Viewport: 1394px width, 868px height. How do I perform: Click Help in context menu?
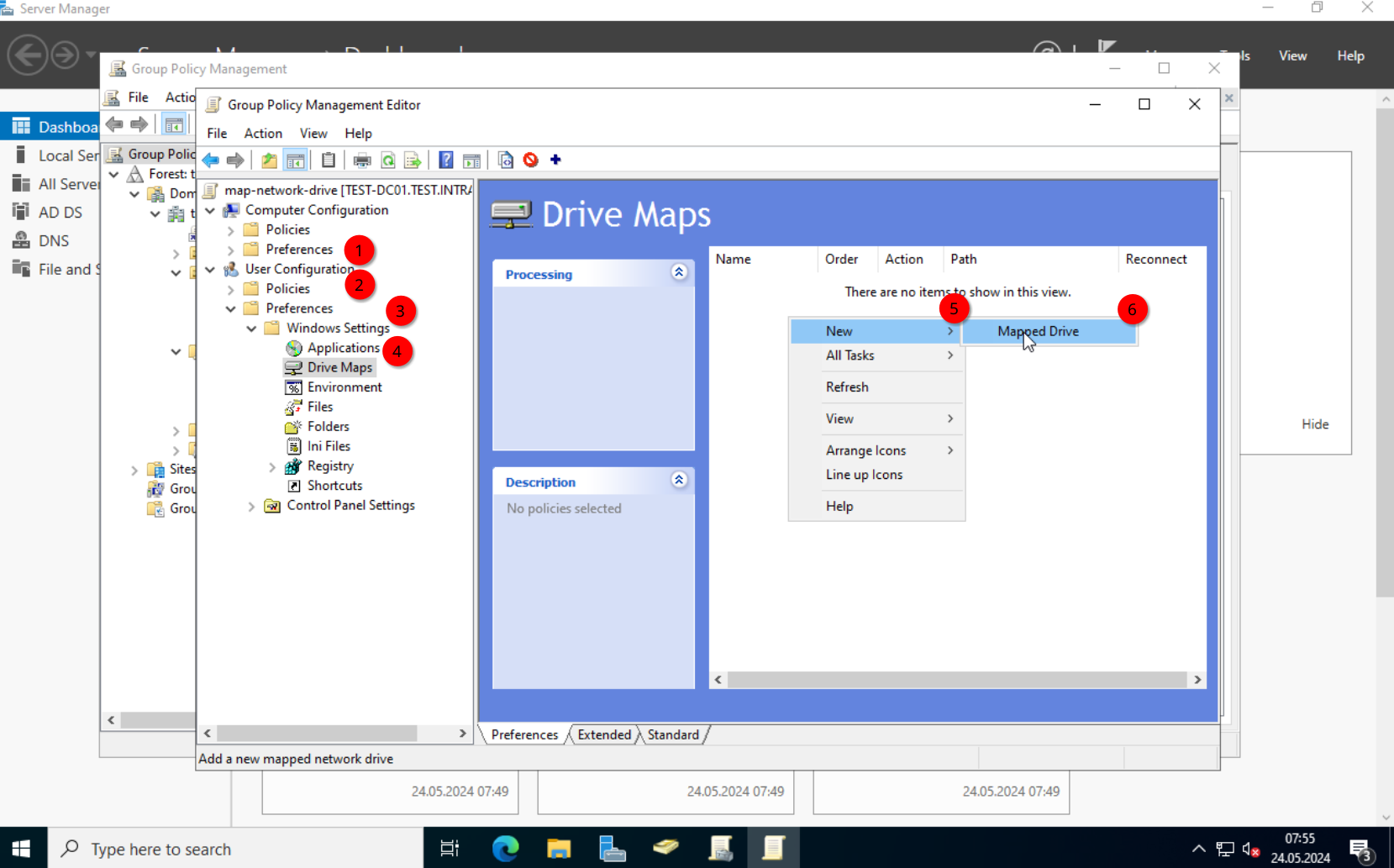pyautogui.click(x=876, y=507)
